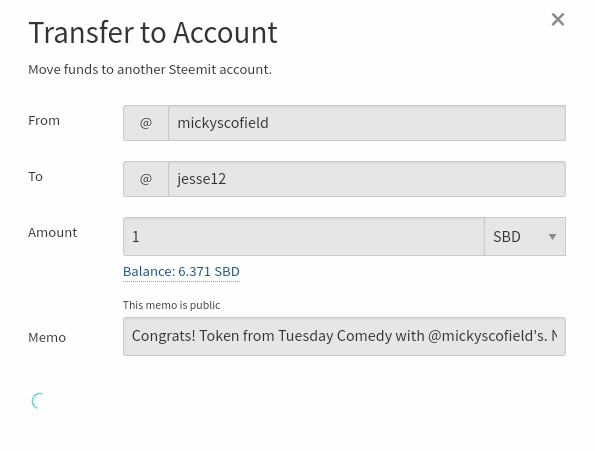Viewport: 595px width, 451px height.
Task: Click the Transfer to Account heading
Action: click(x=153, y=33)
